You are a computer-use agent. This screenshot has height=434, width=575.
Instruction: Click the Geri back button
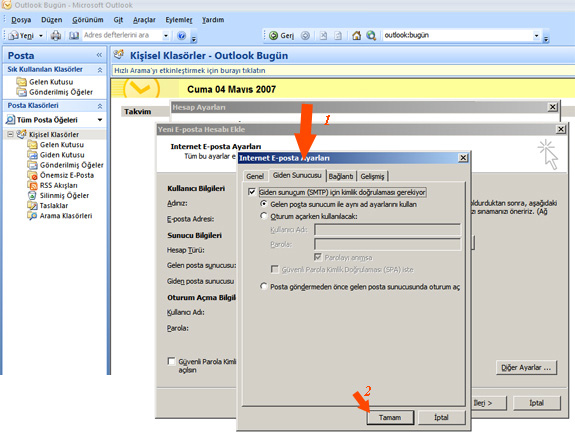pos(281,36)
